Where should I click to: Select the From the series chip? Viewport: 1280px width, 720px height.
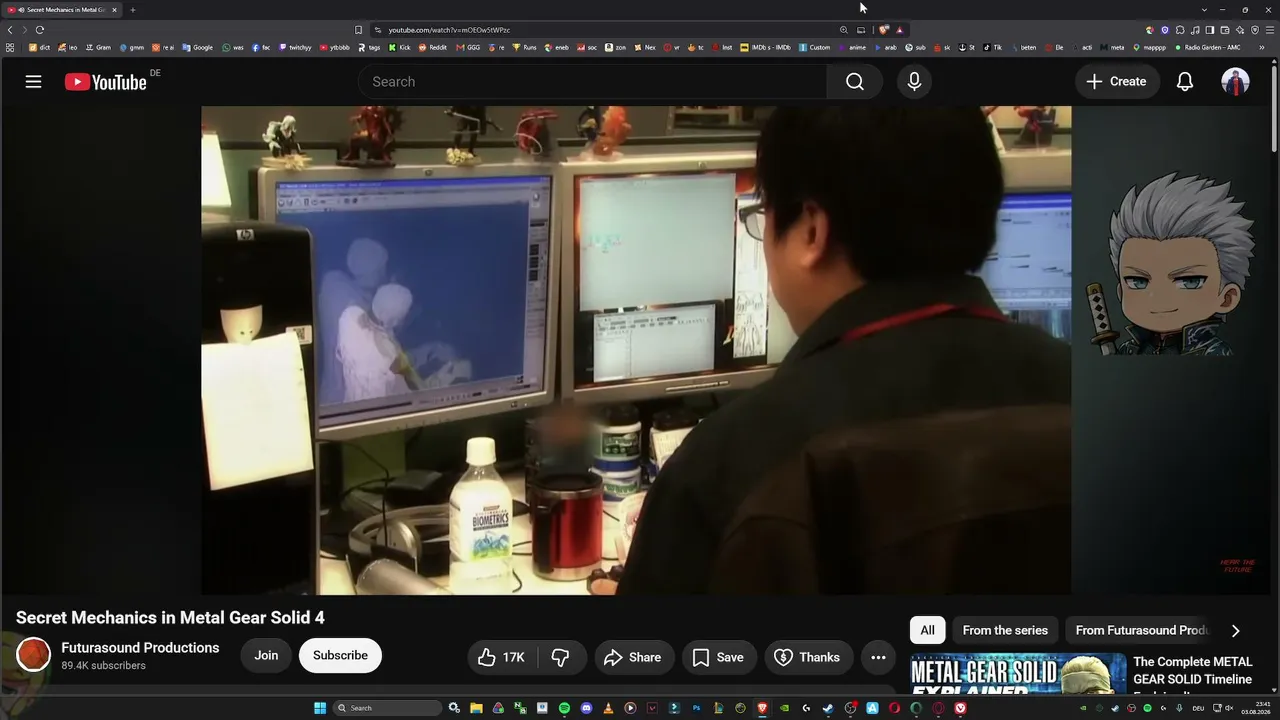tap(1005, 630)
